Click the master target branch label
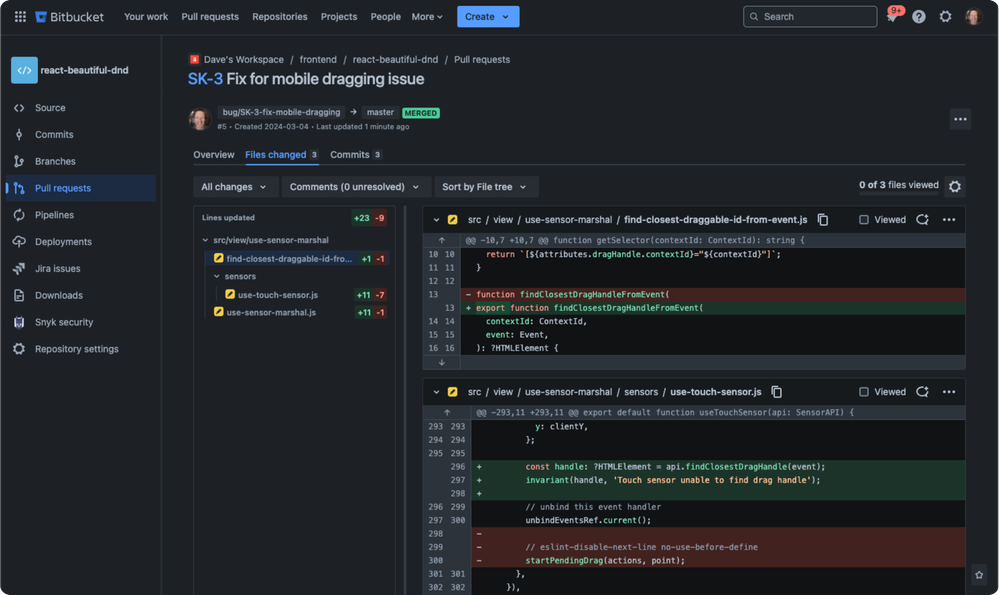This screenshot has height=595, width=999. pyautogui.click(x=380, y=112)
